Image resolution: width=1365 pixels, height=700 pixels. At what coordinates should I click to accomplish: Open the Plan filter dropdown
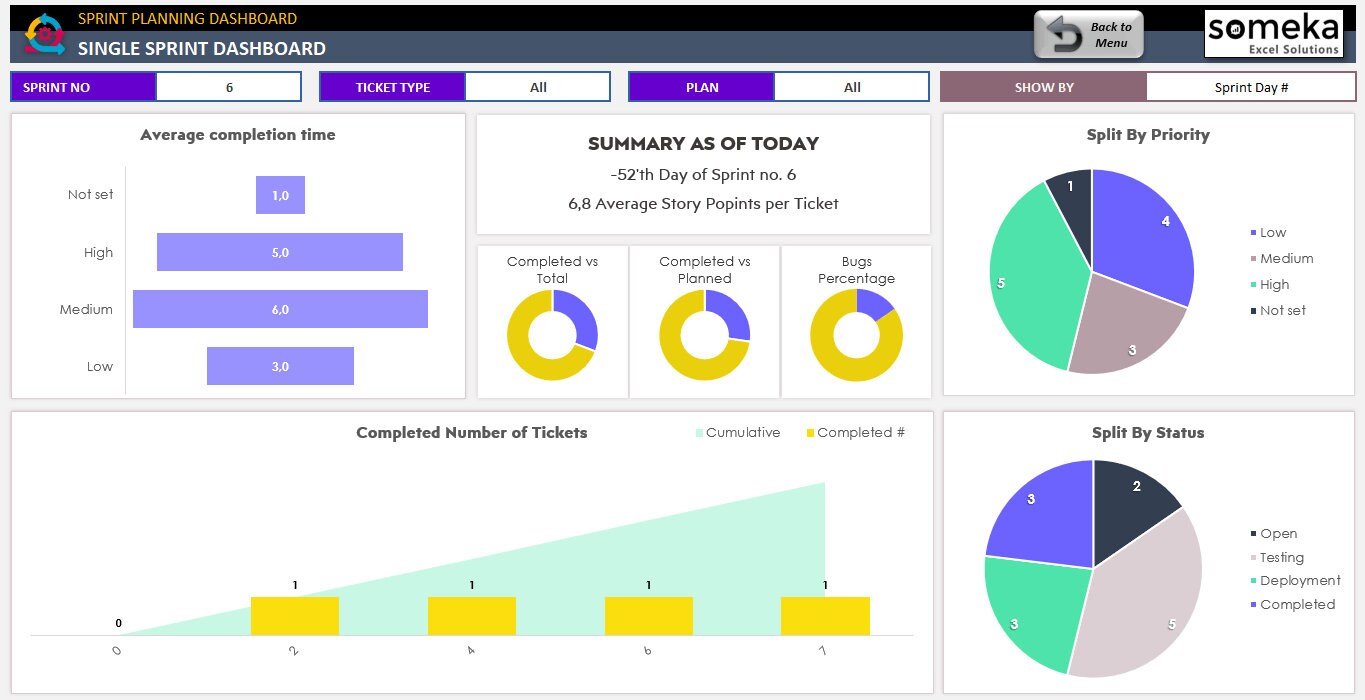coord(851,86)
